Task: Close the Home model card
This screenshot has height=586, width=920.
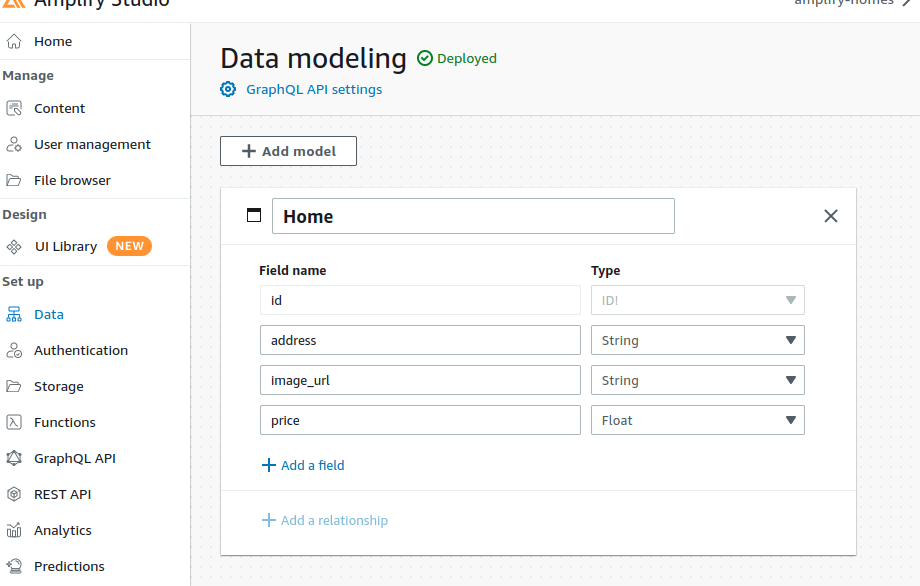Action: (x=831, y=216)
